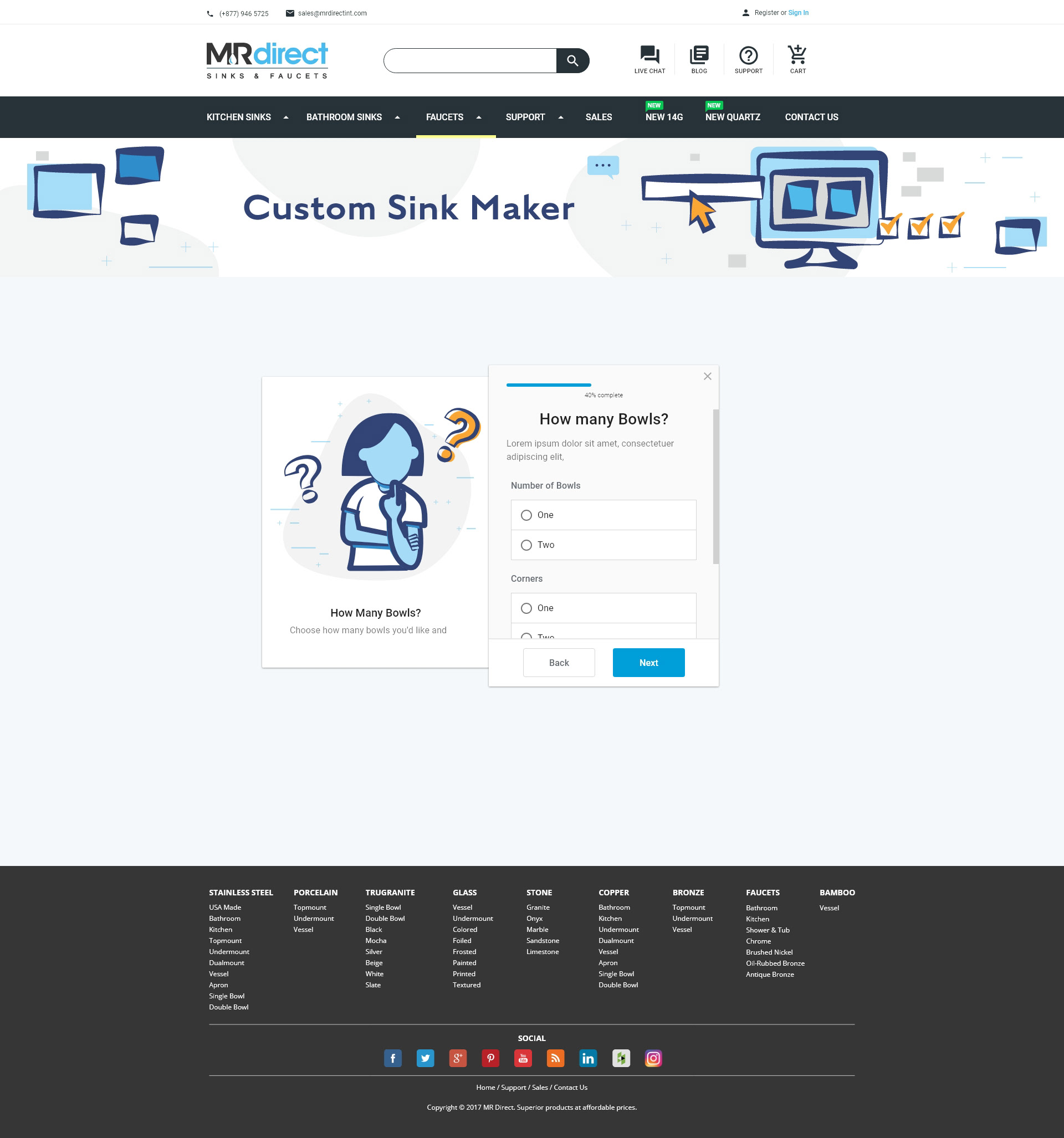Open Twitter social icon
Viewport: 1064px width, 1138px height.
click(426, 1058)
